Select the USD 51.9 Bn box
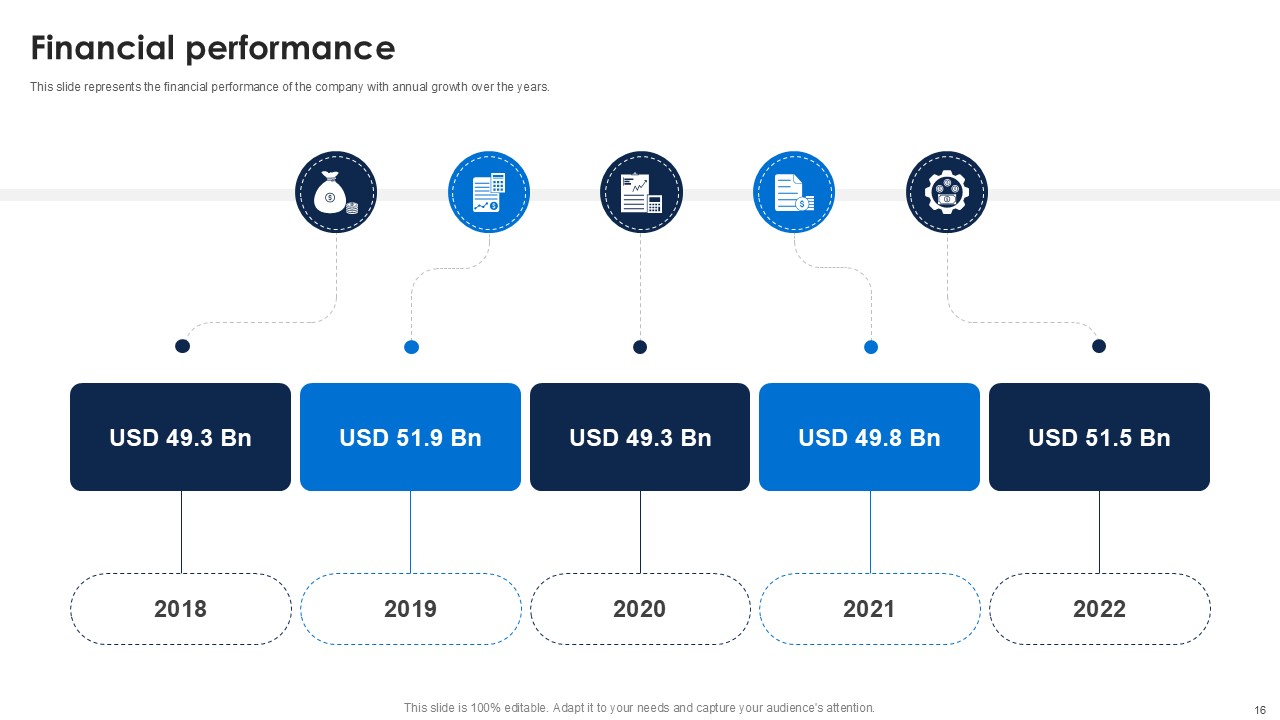 pyautogui.click(x=410, y=437)
